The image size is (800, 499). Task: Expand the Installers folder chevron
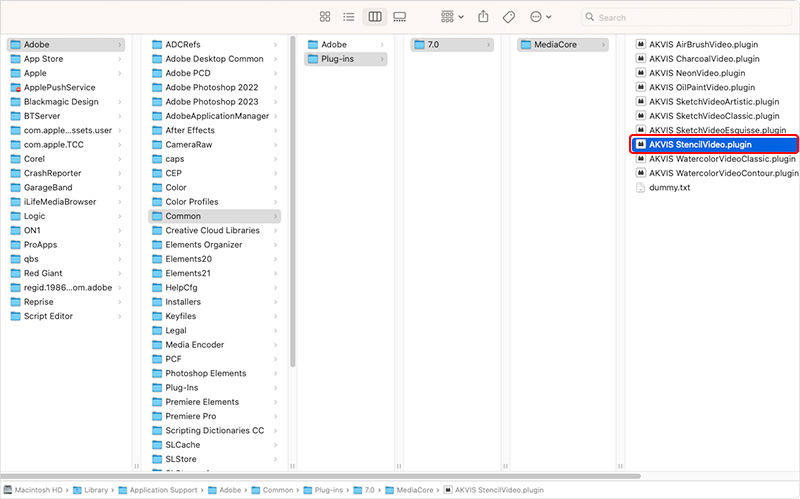[x=276, y=302]
